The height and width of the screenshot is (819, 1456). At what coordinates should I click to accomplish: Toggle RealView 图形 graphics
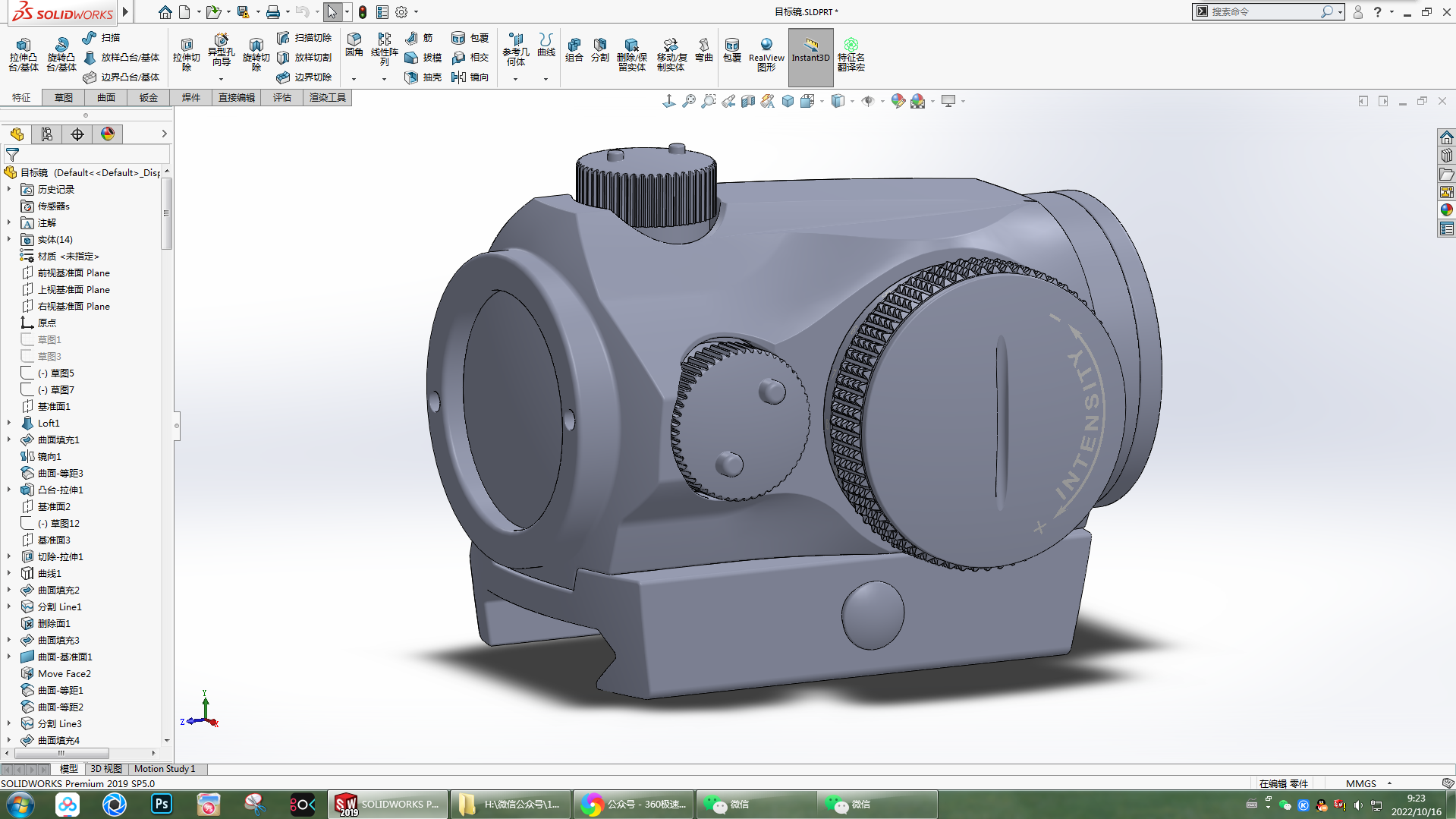click(x=766, y=55)
